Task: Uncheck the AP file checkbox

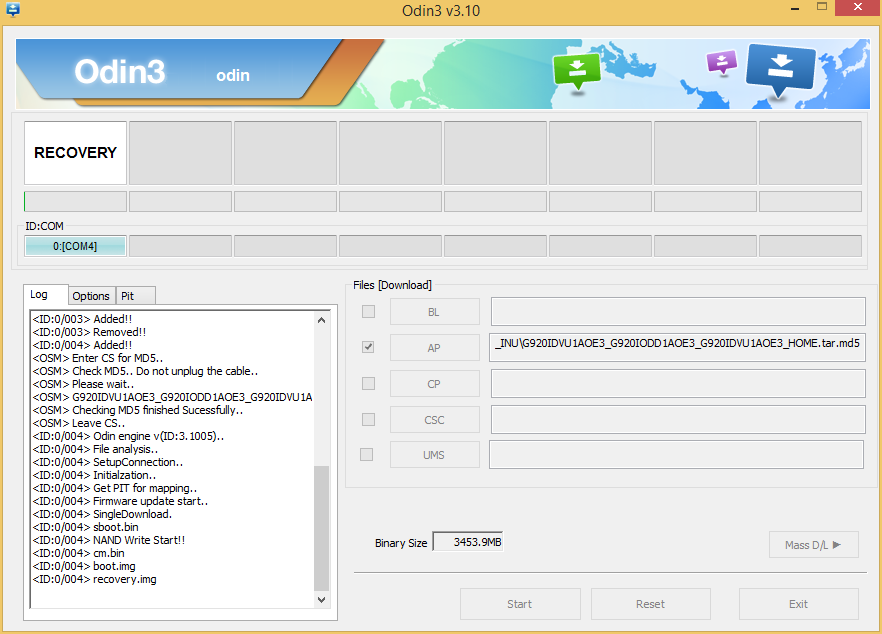Action: [x=368, y=347]
